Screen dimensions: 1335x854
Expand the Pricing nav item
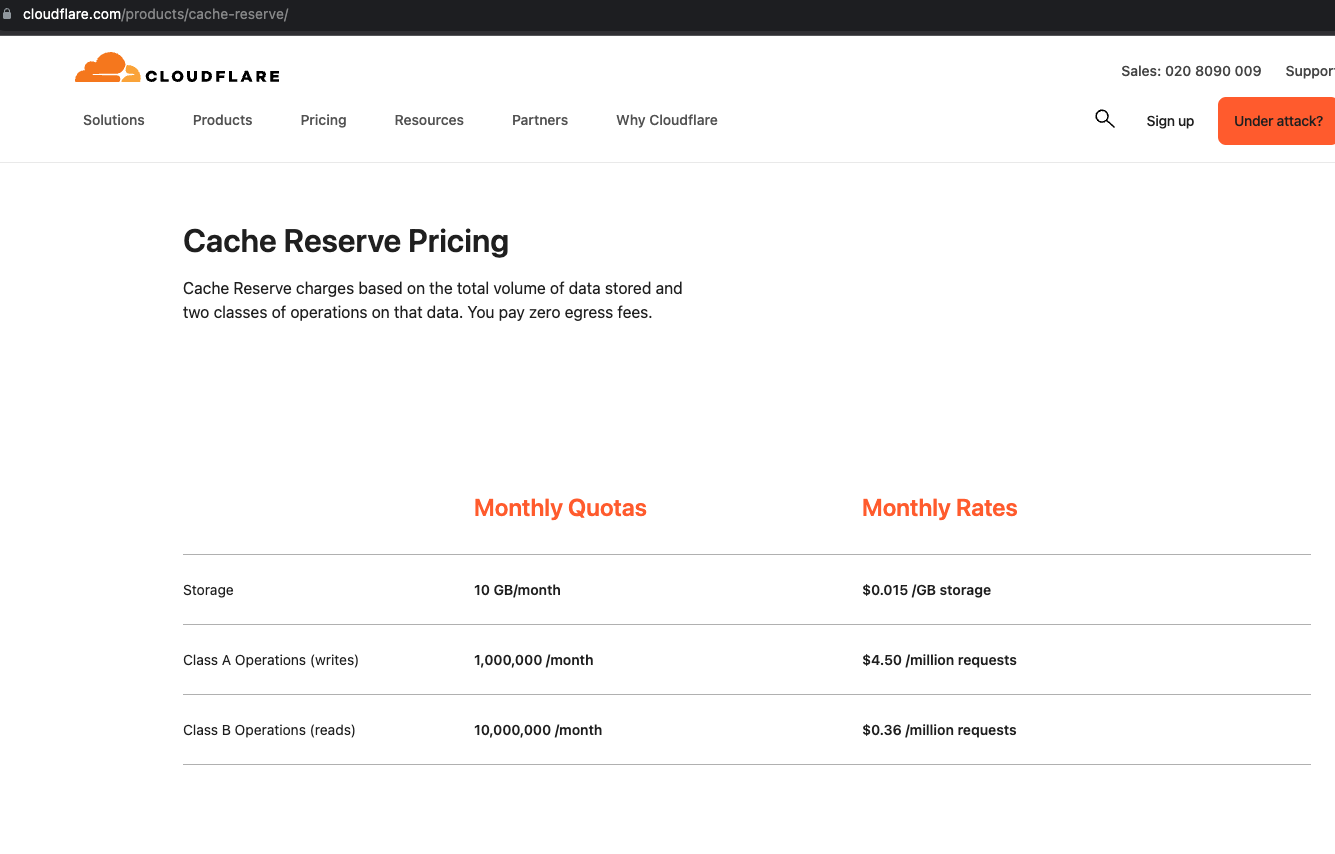[323, 120]
